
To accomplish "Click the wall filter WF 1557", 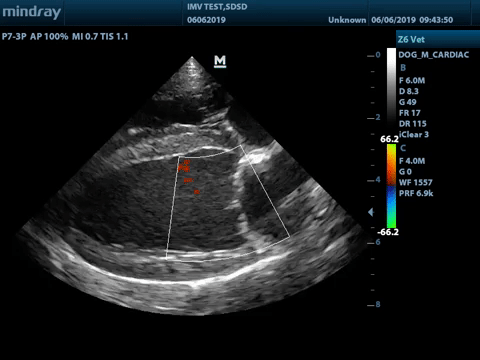I will (x=416, y=182).
